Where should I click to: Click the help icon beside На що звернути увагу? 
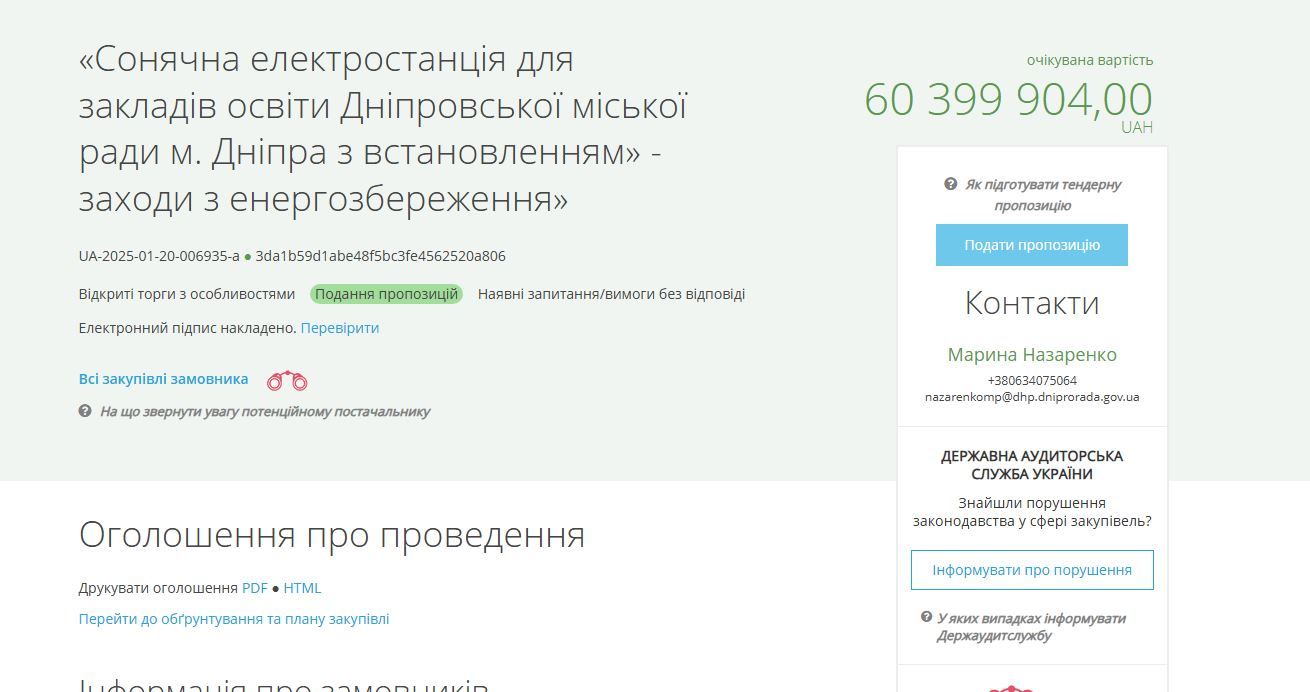click(84, 411)
